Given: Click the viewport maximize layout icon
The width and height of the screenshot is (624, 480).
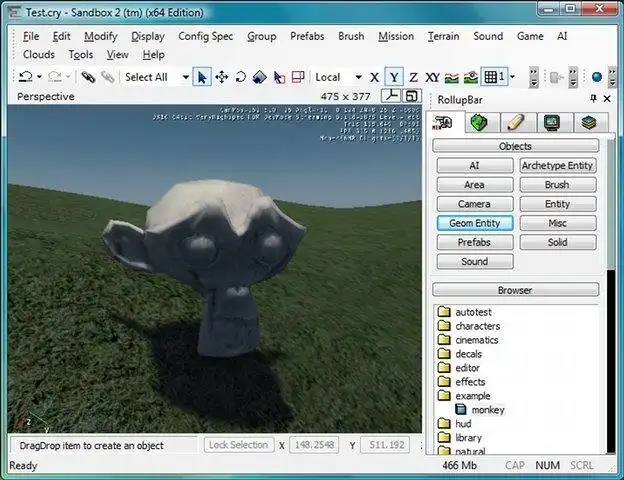Looking at the screenshot, I should [411, 96].
